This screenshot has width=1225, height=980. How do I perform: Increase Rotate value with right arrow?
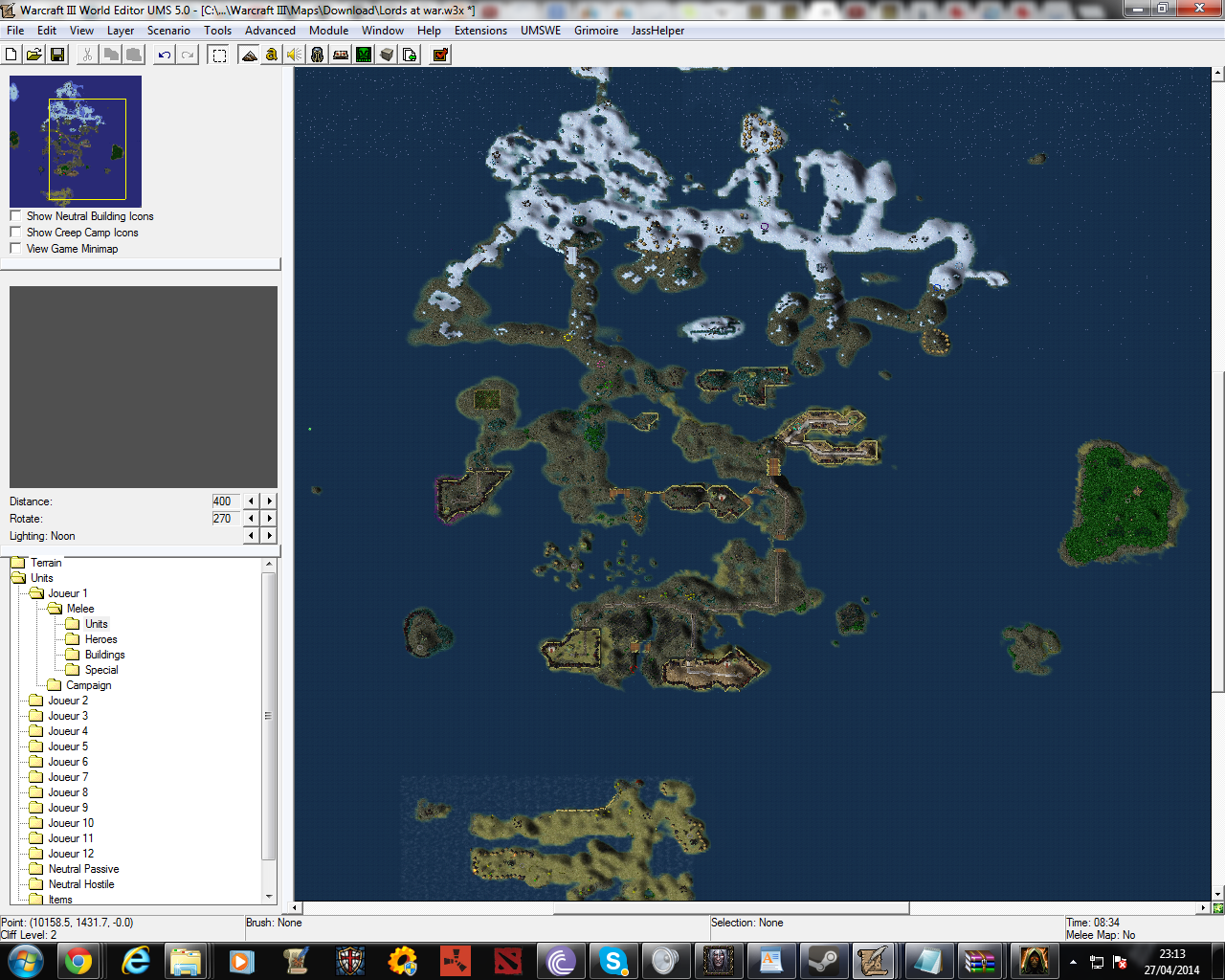pyautogui.click(x=269, y=519)
